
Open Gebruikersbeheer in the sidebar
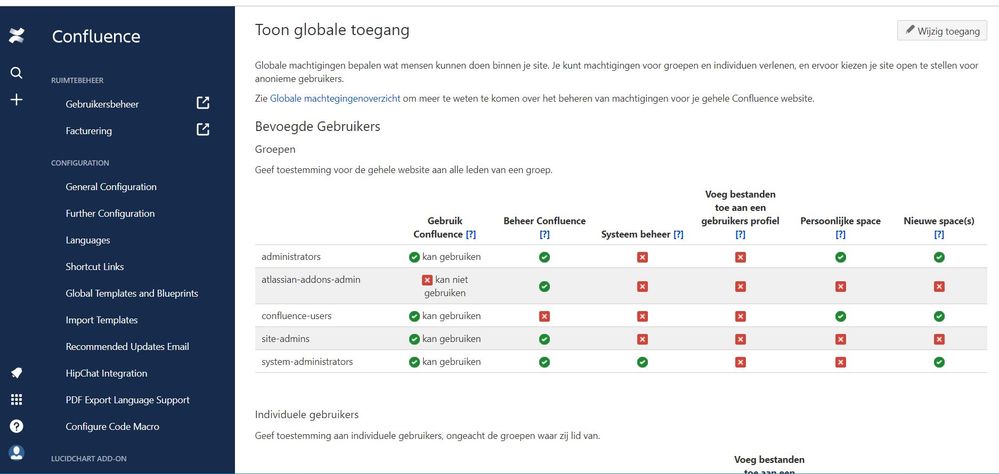point(102,104)
